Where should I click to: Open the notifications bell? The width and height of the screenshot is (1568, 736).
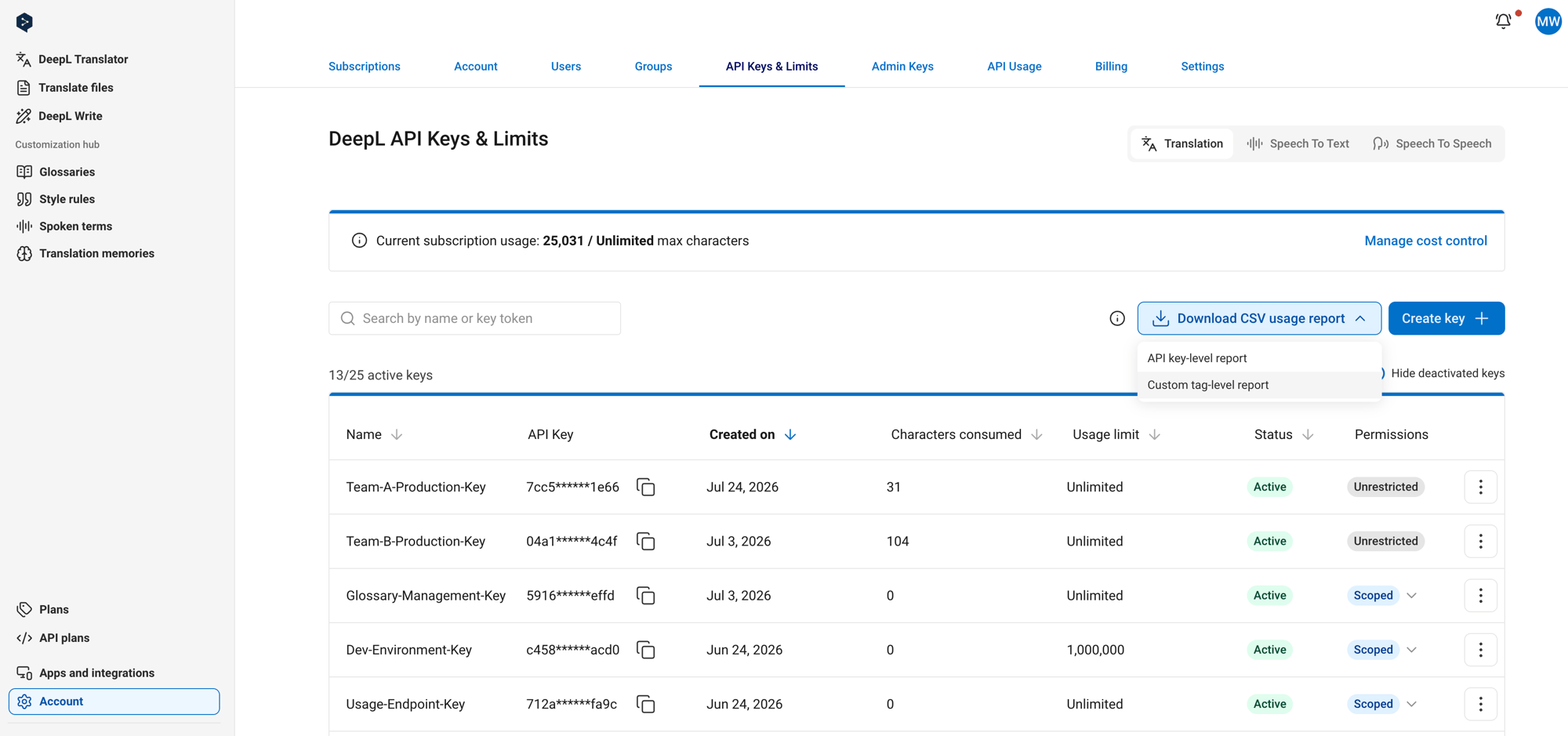tap(1503, 21)
